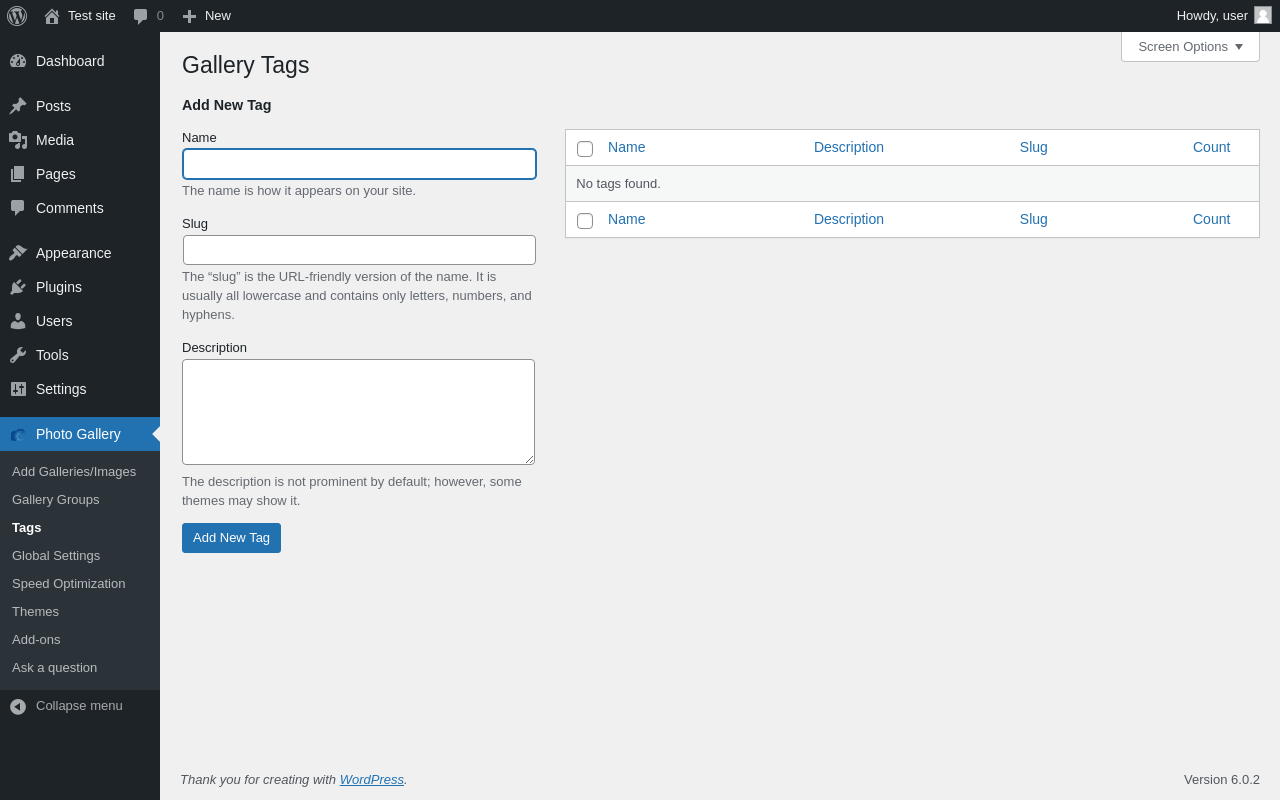The width and height of the screenshot is (1280, 800).
Task: Collapse the admin sidebar menu
Action: [66, 706]
